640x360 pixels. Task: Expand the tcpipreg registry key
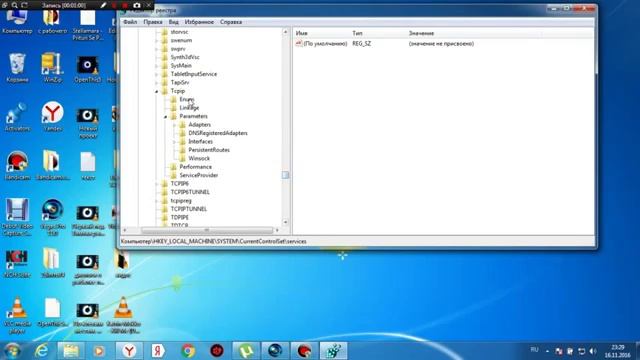tap(157, 201)
